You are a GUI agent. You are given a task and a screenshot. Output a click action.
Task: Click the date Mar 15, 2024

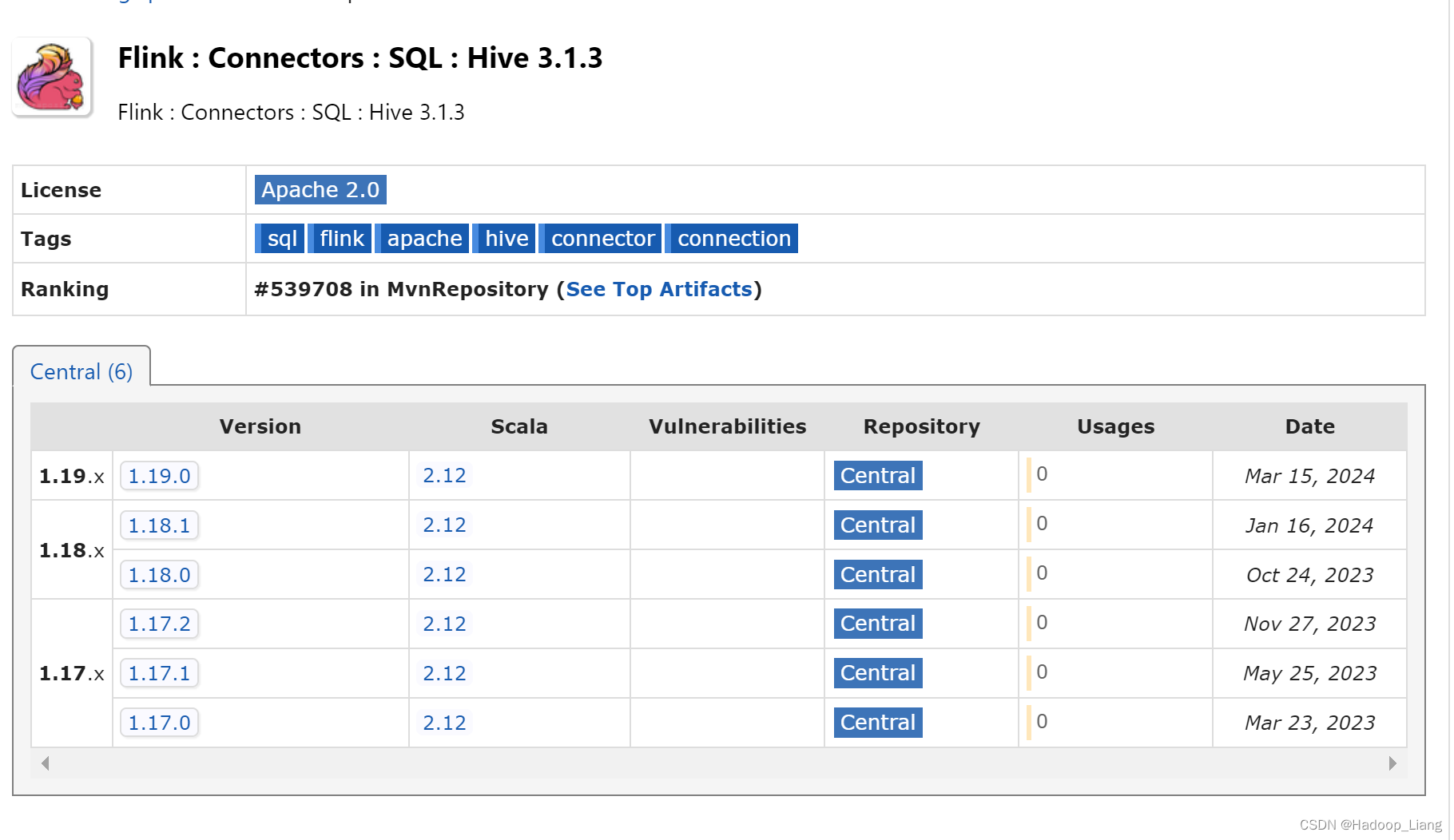(1310, 476)
